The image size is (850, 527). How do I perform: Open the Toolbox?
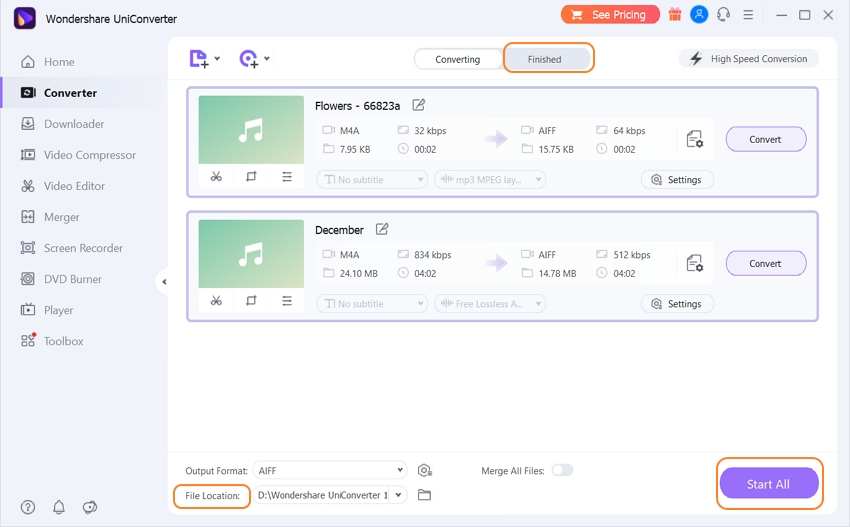tap(52, 341)
